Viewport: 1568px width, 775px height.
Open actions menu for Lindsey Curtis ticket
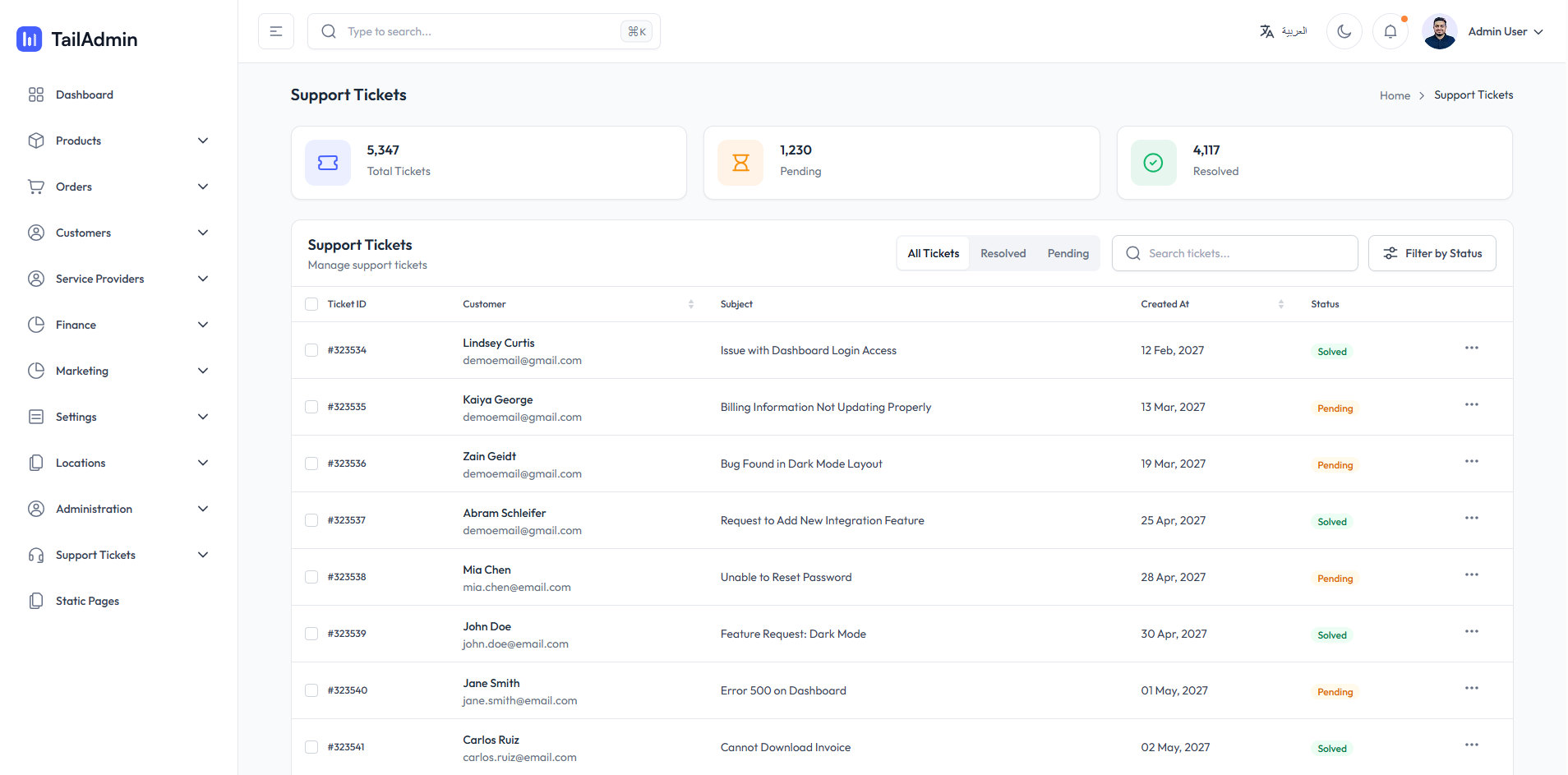click(1471, 348)
